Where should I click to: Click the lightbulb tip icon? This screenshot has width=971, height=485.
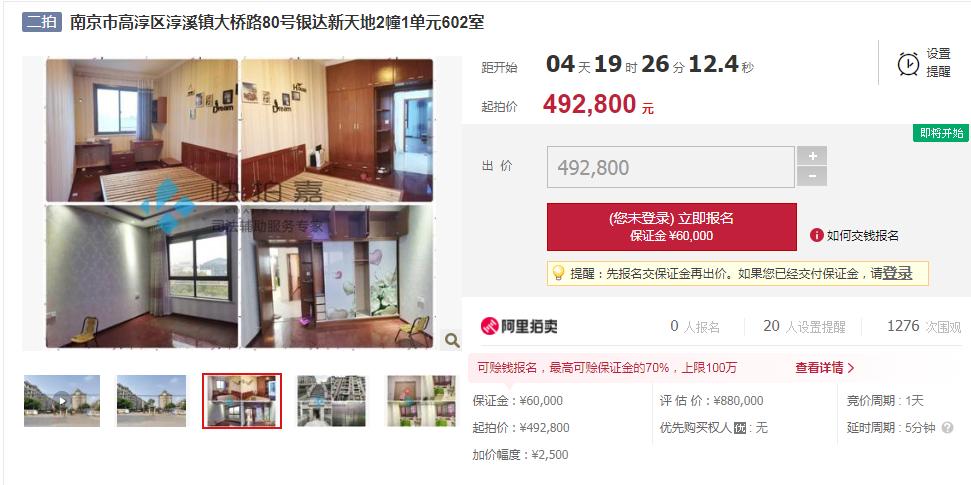(x=558, y=273)
